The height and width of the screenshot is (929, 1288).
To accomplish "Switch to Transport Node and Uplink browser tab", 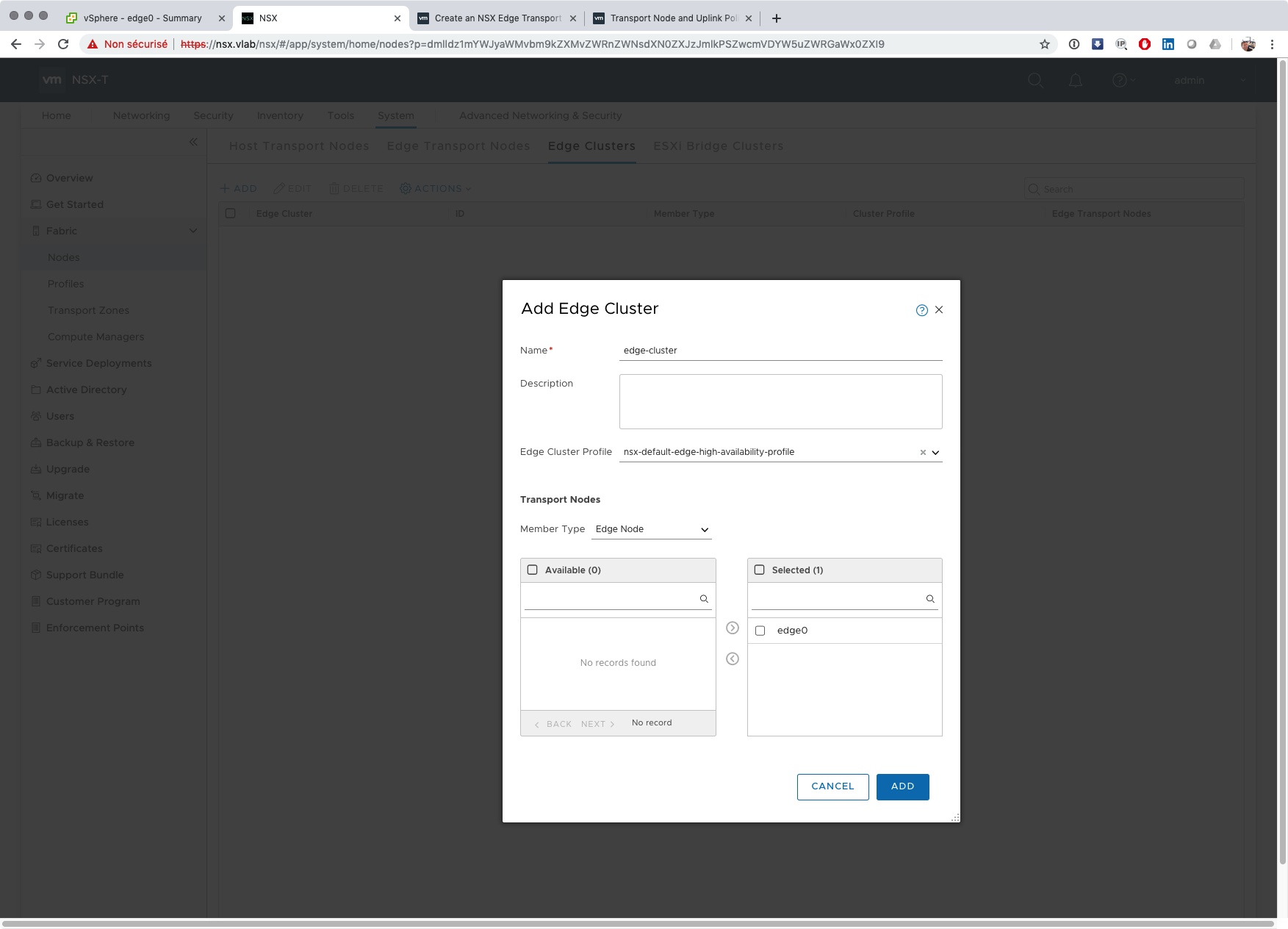I will [x=672, y=18].
